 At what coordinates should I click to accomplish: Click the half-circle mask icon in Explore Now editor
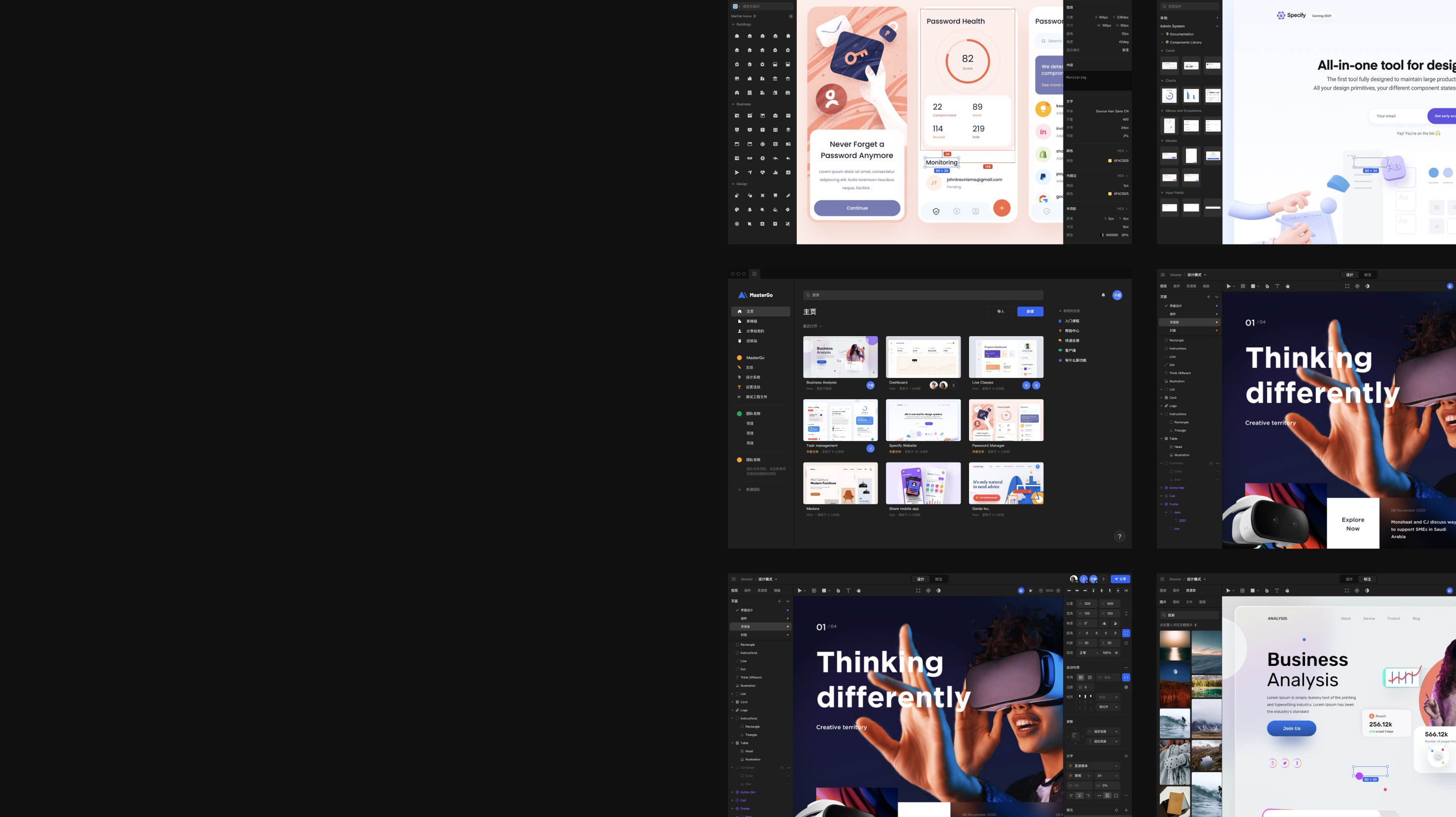tap(1367, 286)
